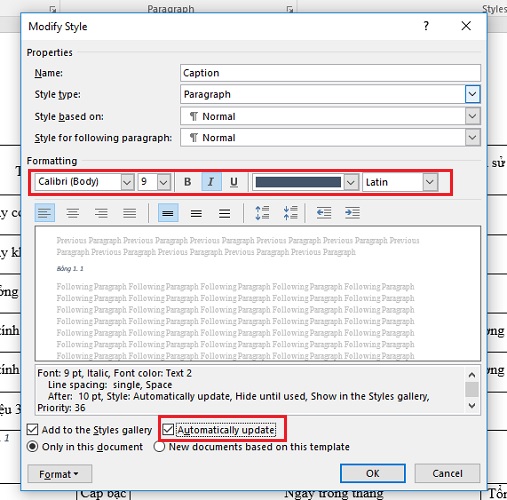Screen dimensions: 507x500
Task: Toggle Bold formatting button
Action: point(188,182)
